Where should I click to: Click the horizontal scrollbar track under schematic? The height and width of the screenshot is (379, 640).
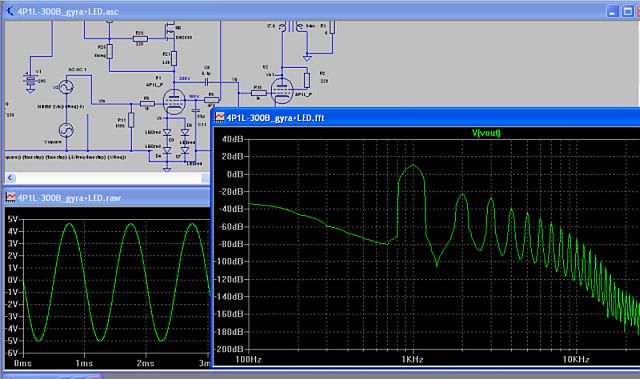[108, 178]
